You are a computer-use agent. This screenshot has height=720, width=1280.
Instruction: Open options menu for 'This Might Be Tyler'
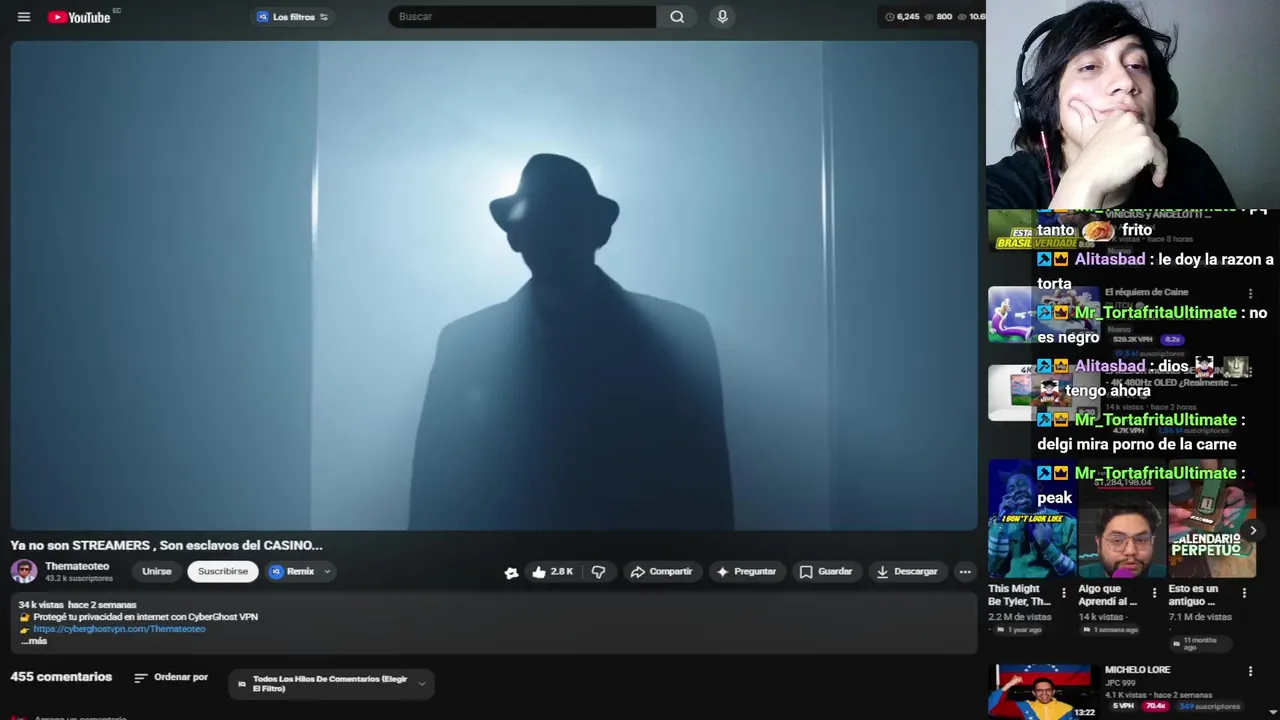pos(1063,593)
